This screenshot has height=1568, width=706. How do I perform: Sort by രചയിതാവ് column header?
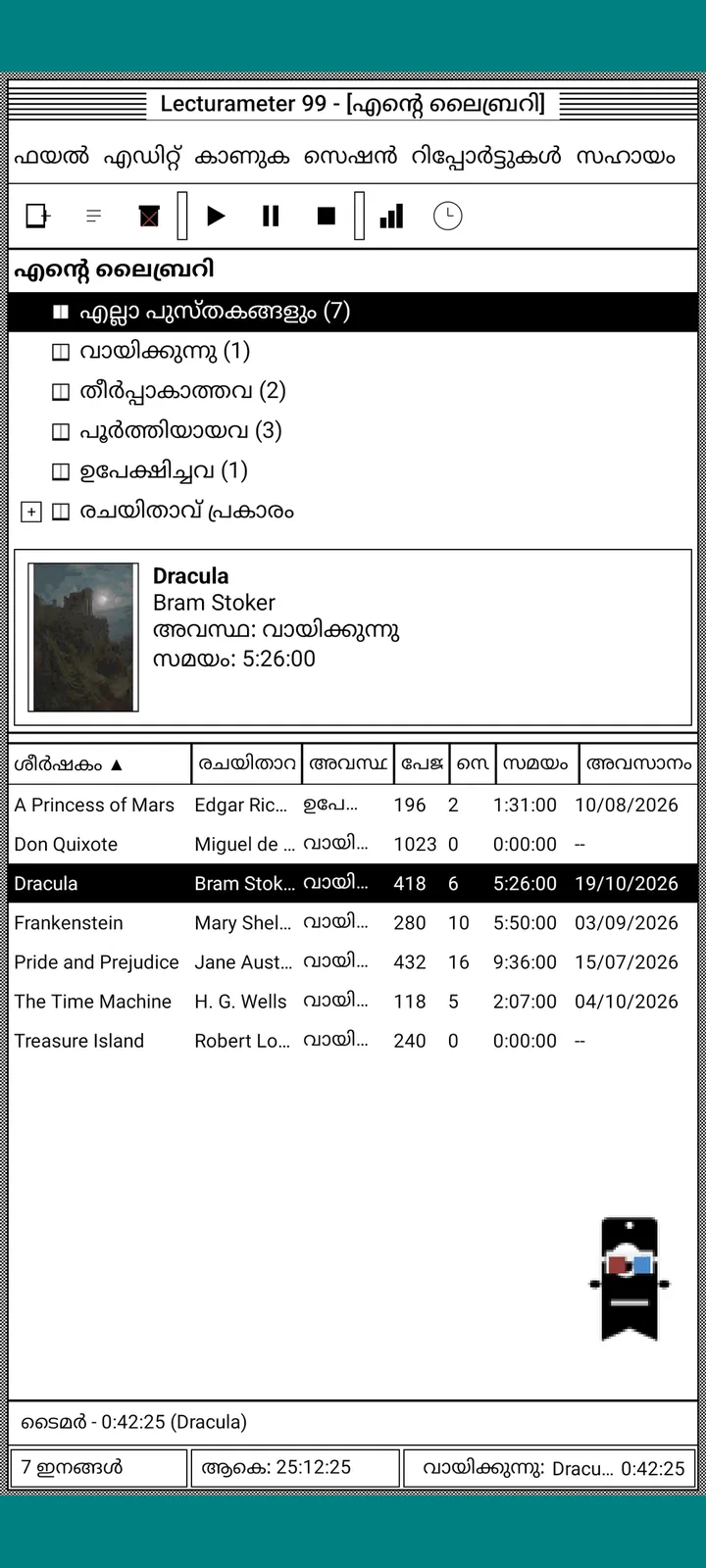[x=246, y=764]
